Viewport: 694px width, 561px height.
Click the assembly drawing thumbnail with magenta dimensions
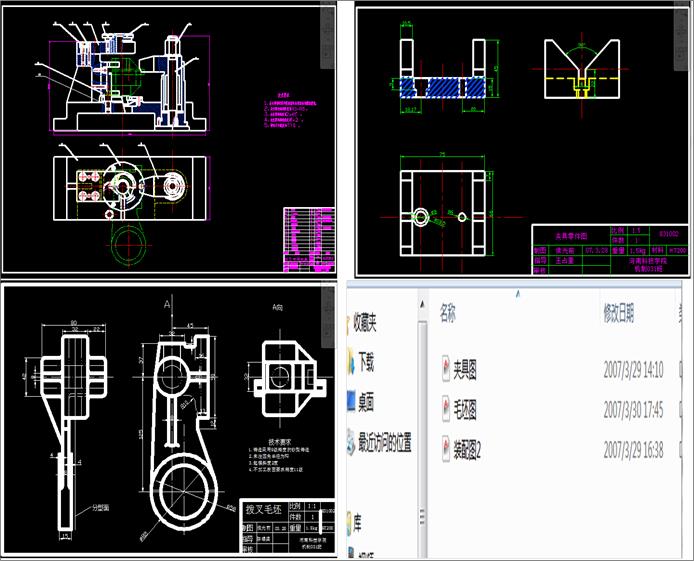[168, 140]
